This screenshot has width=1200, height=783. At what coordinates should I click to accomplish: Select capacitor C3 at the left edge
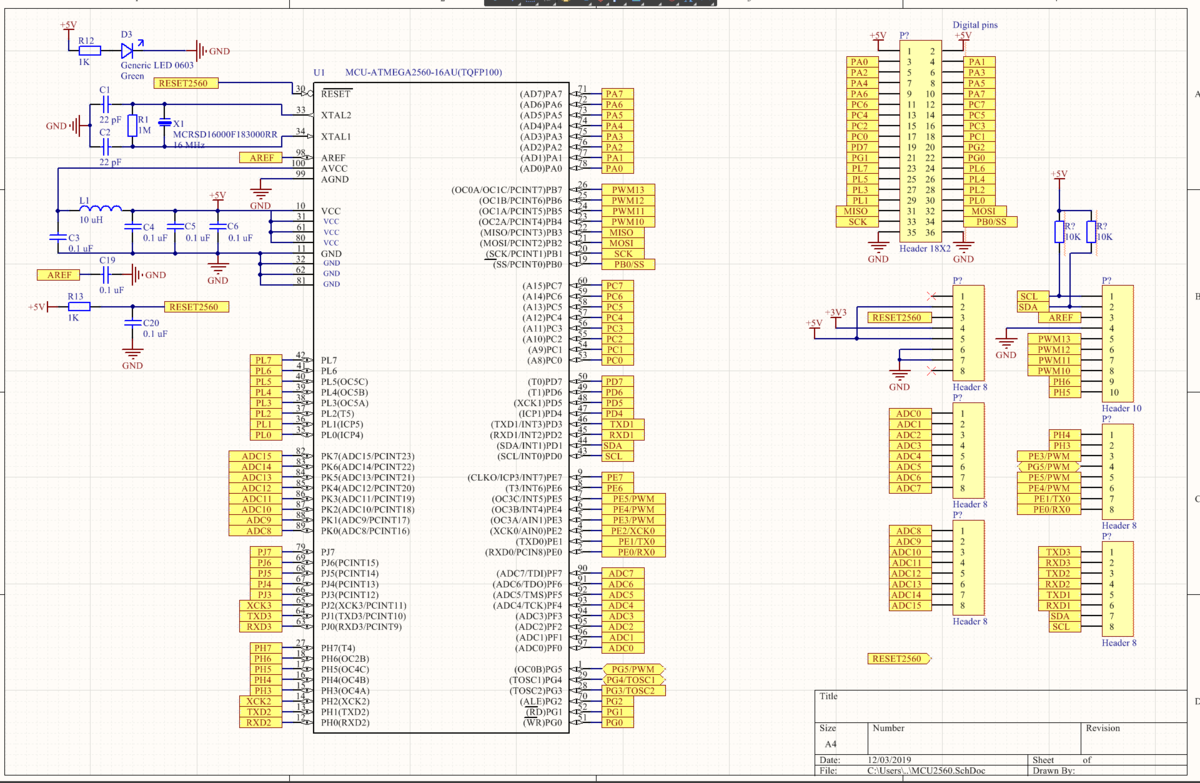(57, 238)
